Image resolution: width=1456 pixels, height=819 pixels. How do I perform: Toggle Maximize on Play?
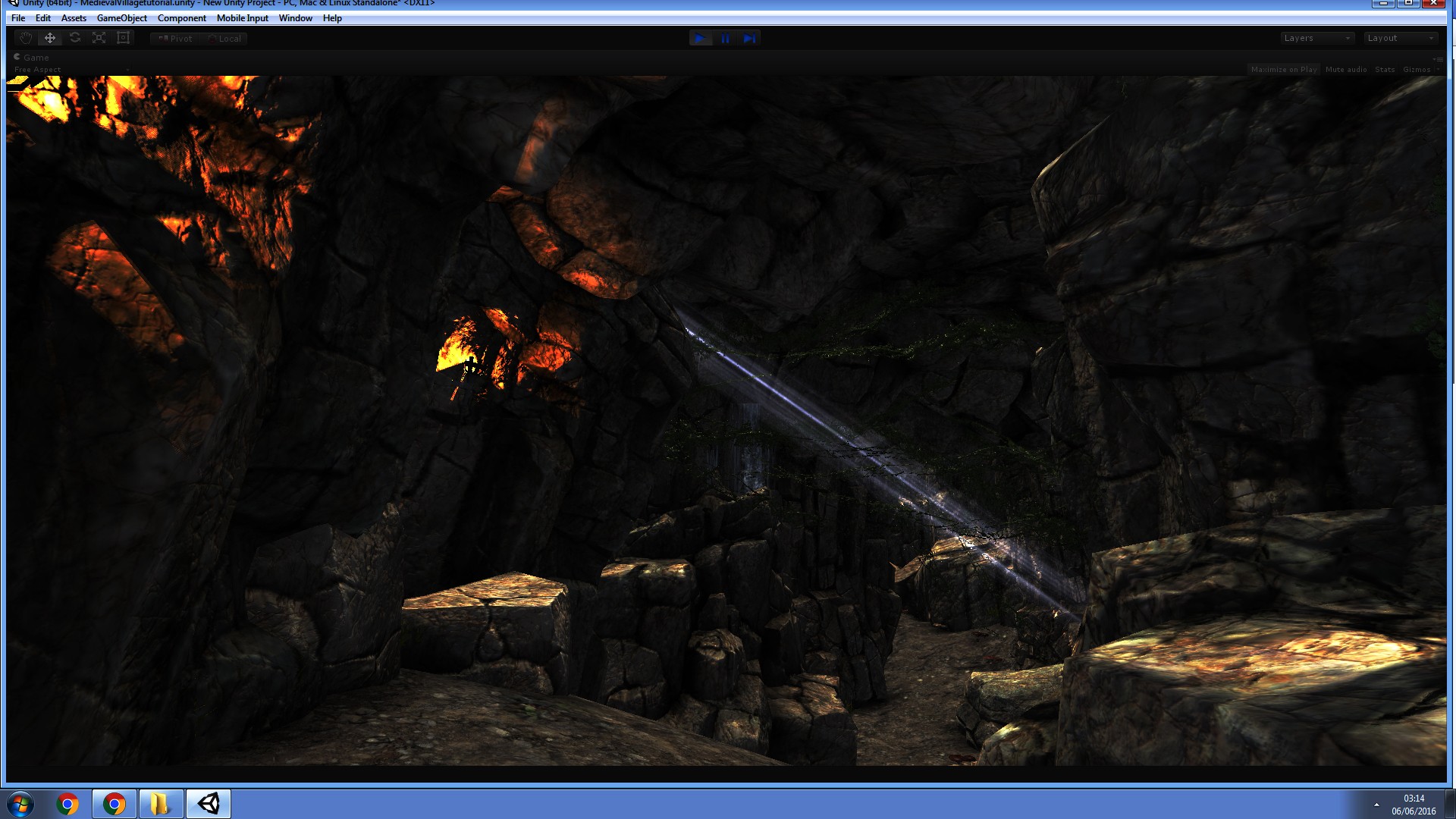tap(1284, 70)
